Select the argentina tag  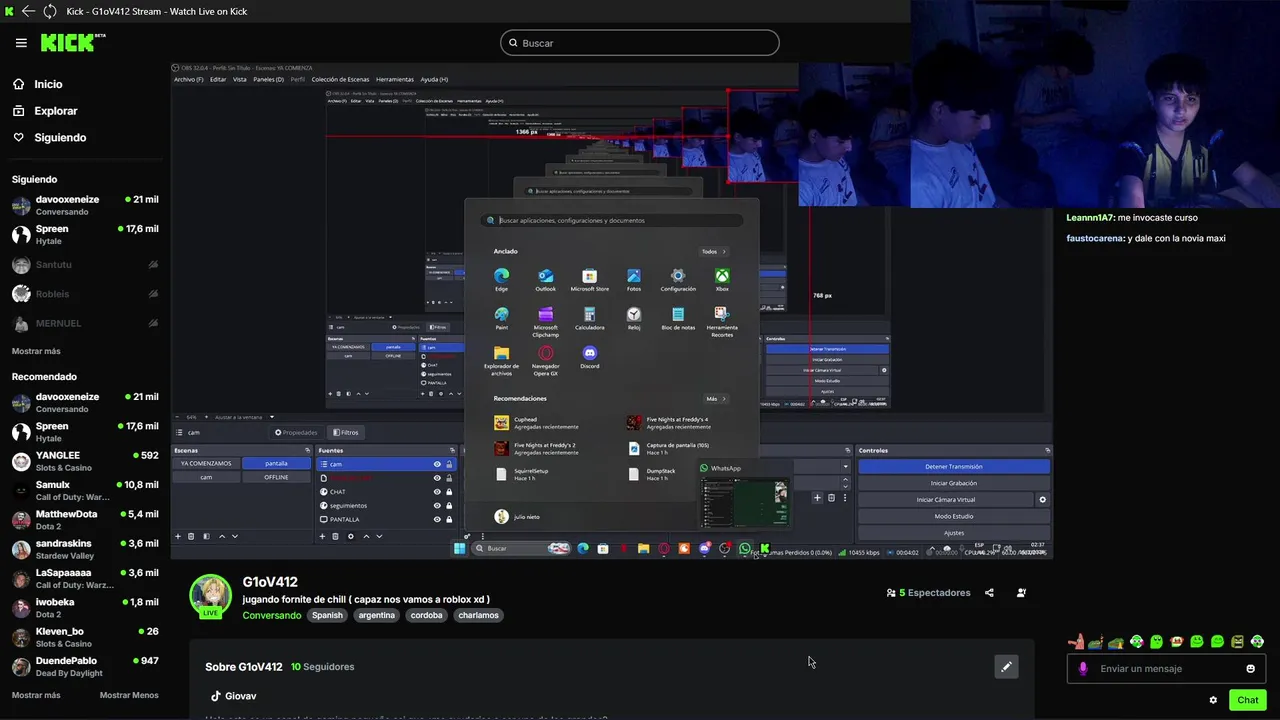pos(376,615)
